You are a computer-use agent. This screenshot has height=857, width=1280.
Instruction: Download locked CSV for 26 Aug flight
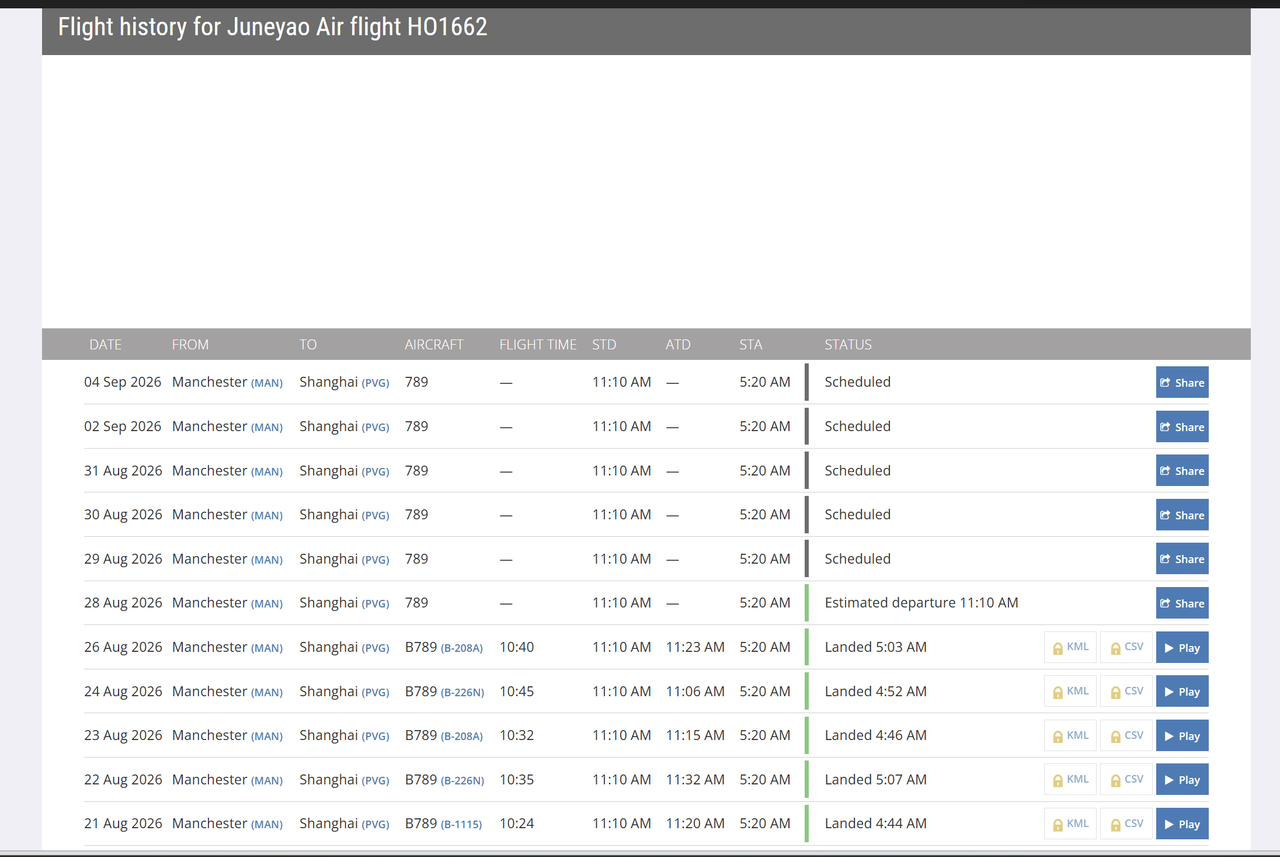pyautogui.click(x=1126, y=647)
